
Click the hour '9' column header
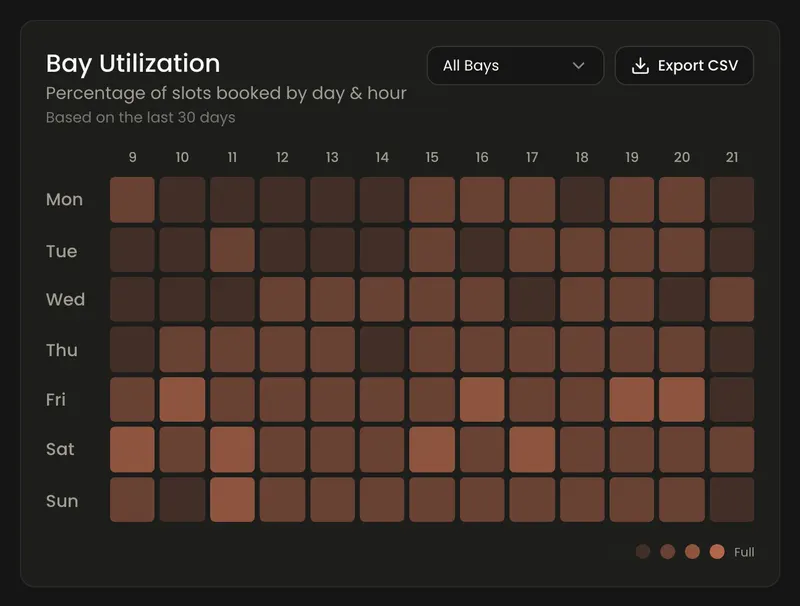[133, 157]
